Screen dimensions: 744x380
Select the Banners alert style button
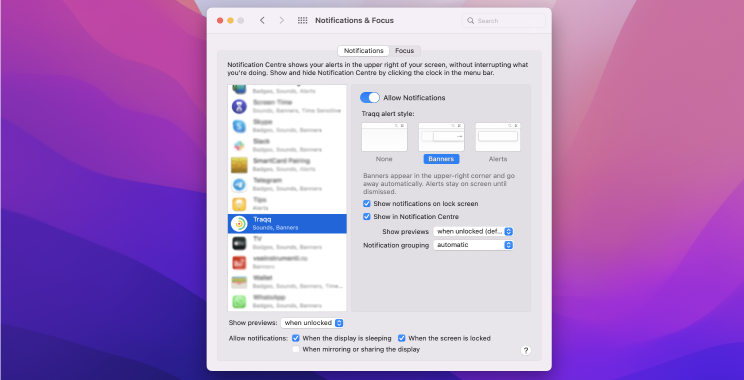441,159
